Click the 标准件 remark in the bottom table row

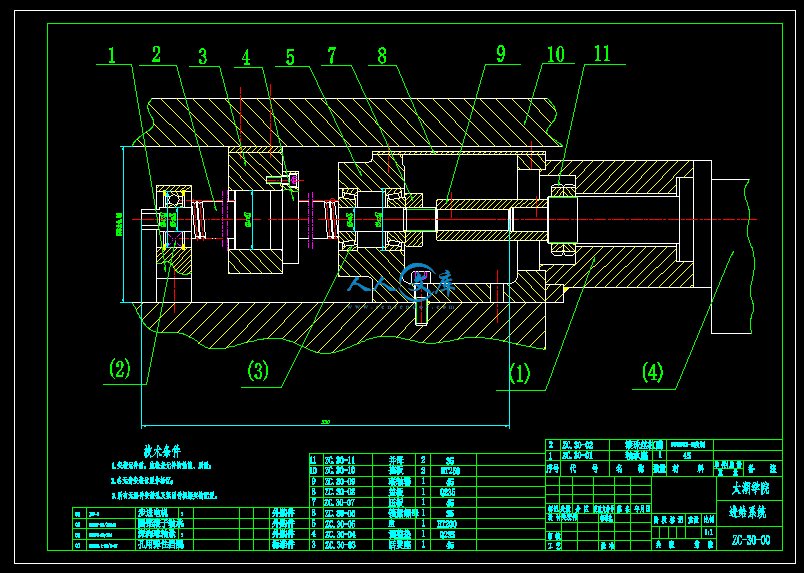click(282, 545)
